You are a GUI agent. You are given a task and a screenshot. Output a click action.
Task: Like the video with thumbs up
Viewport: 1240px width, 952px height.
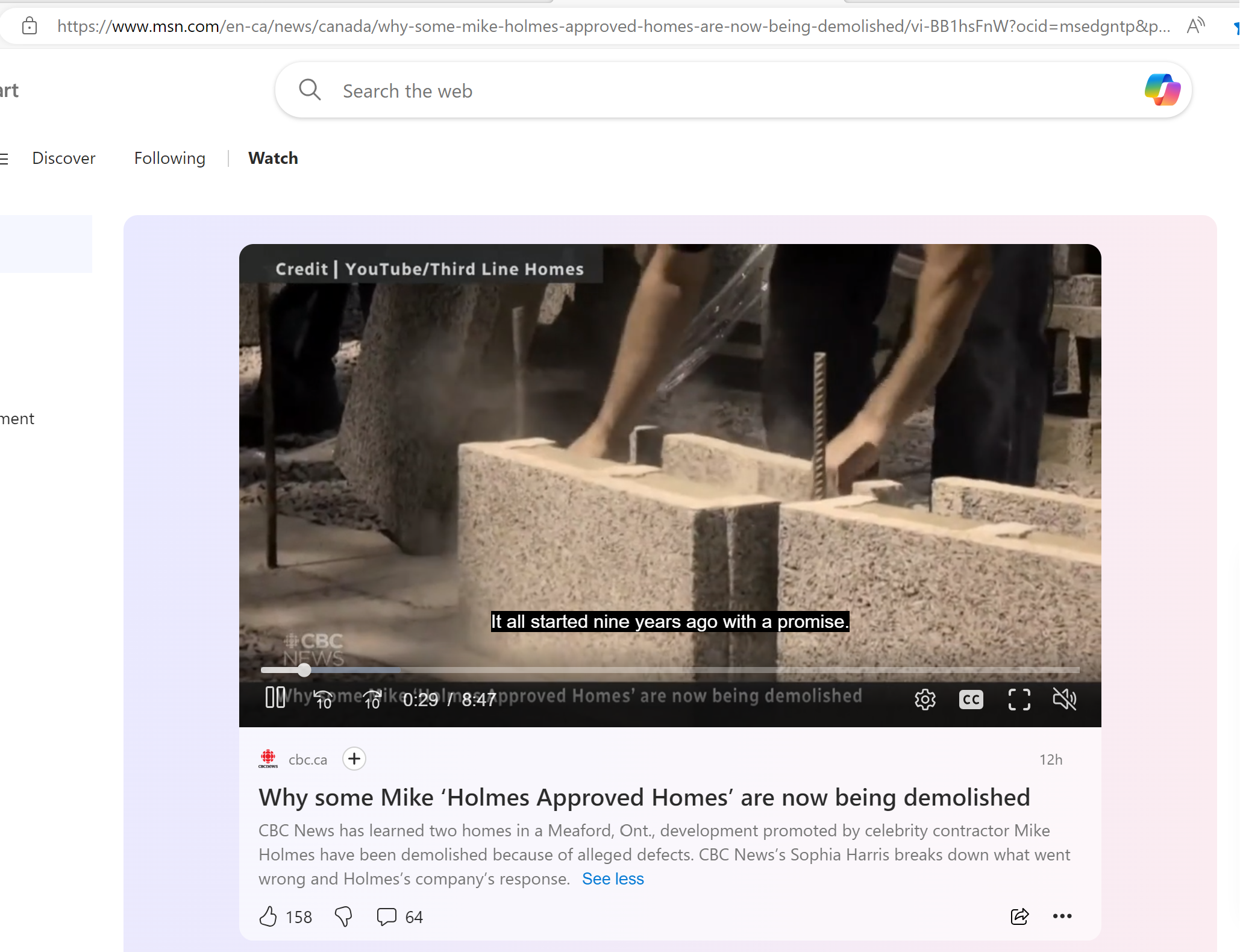268,916
